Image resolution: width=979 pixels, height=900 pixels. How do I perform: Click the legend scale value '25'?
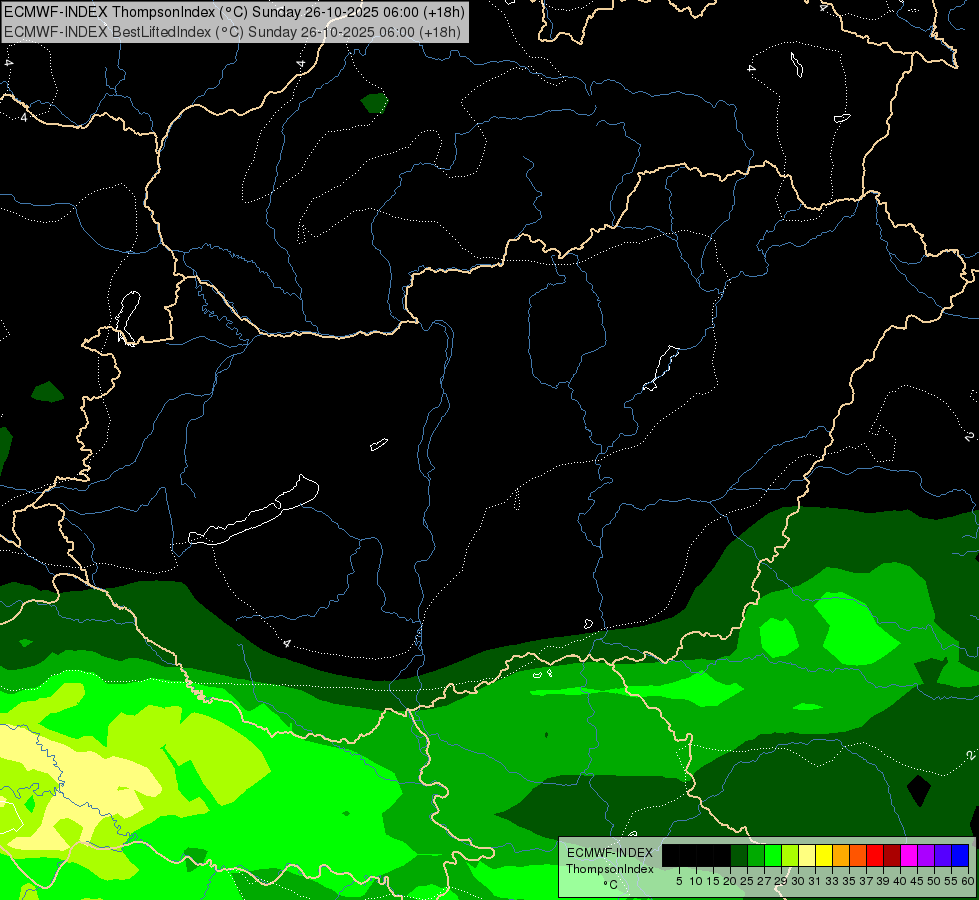(x=747, y=881)
